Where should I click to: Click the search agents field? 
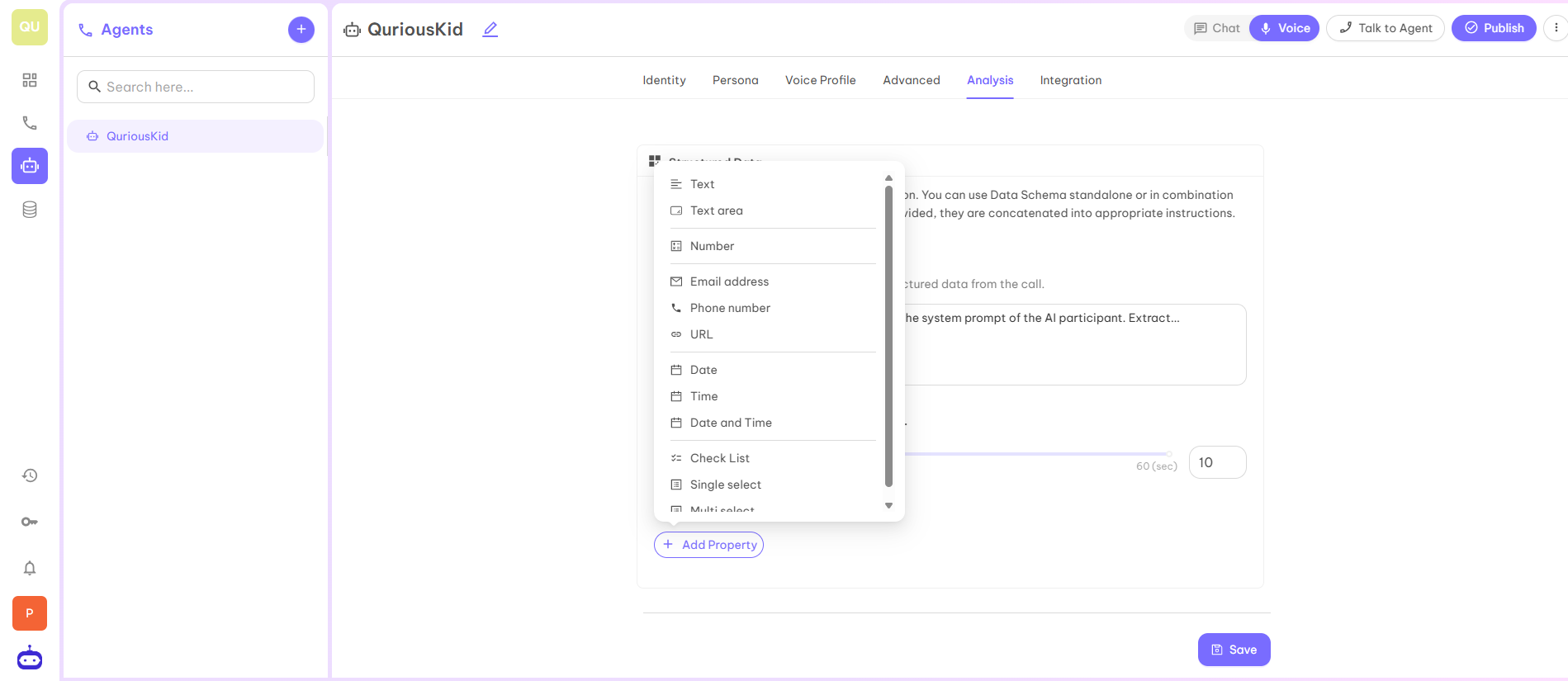196,87
